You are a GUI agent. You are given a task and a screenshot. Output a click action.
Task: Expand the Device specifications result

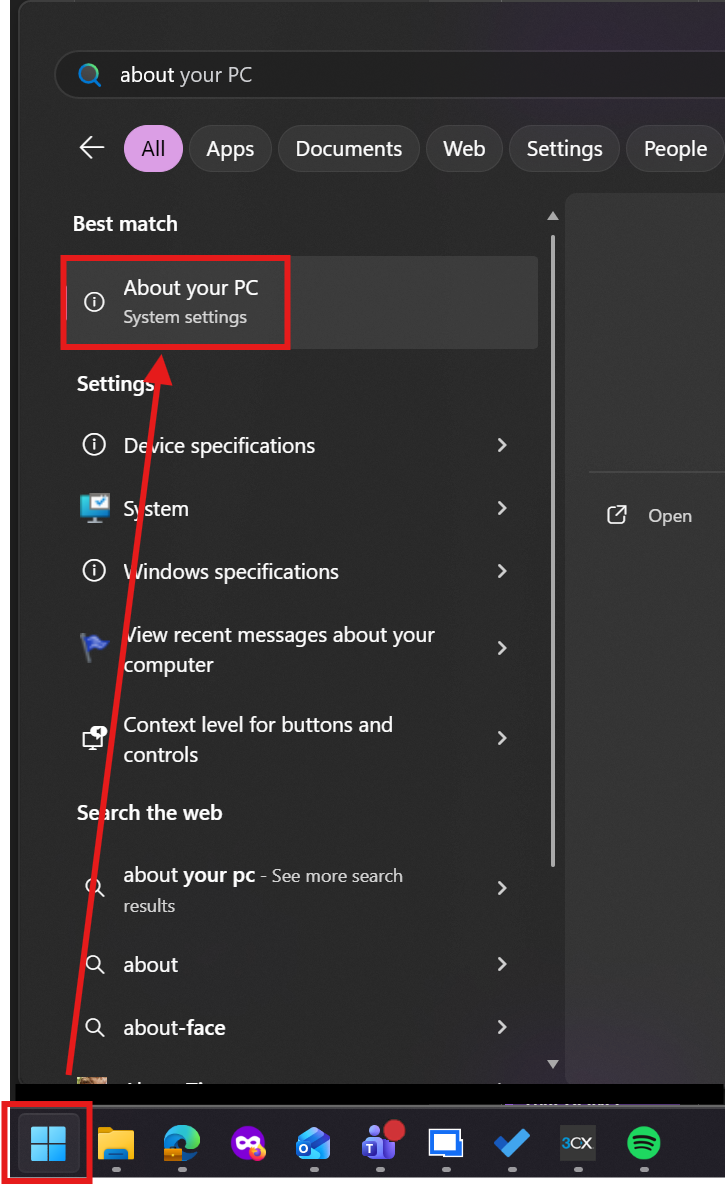point(502,445)
